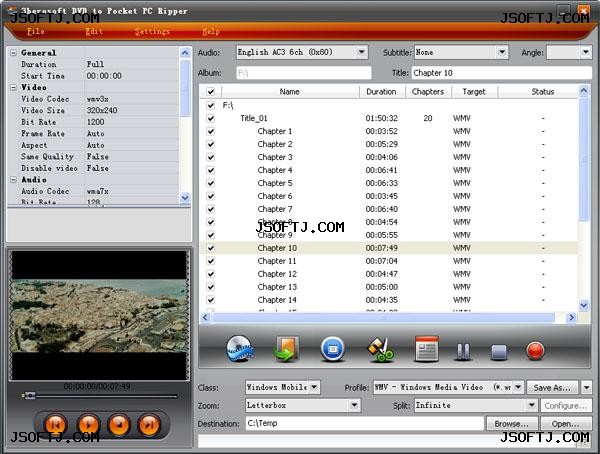Click the Open... button
Screen dimensions: 600x454
pyautogui.click(x=565, y=423)
